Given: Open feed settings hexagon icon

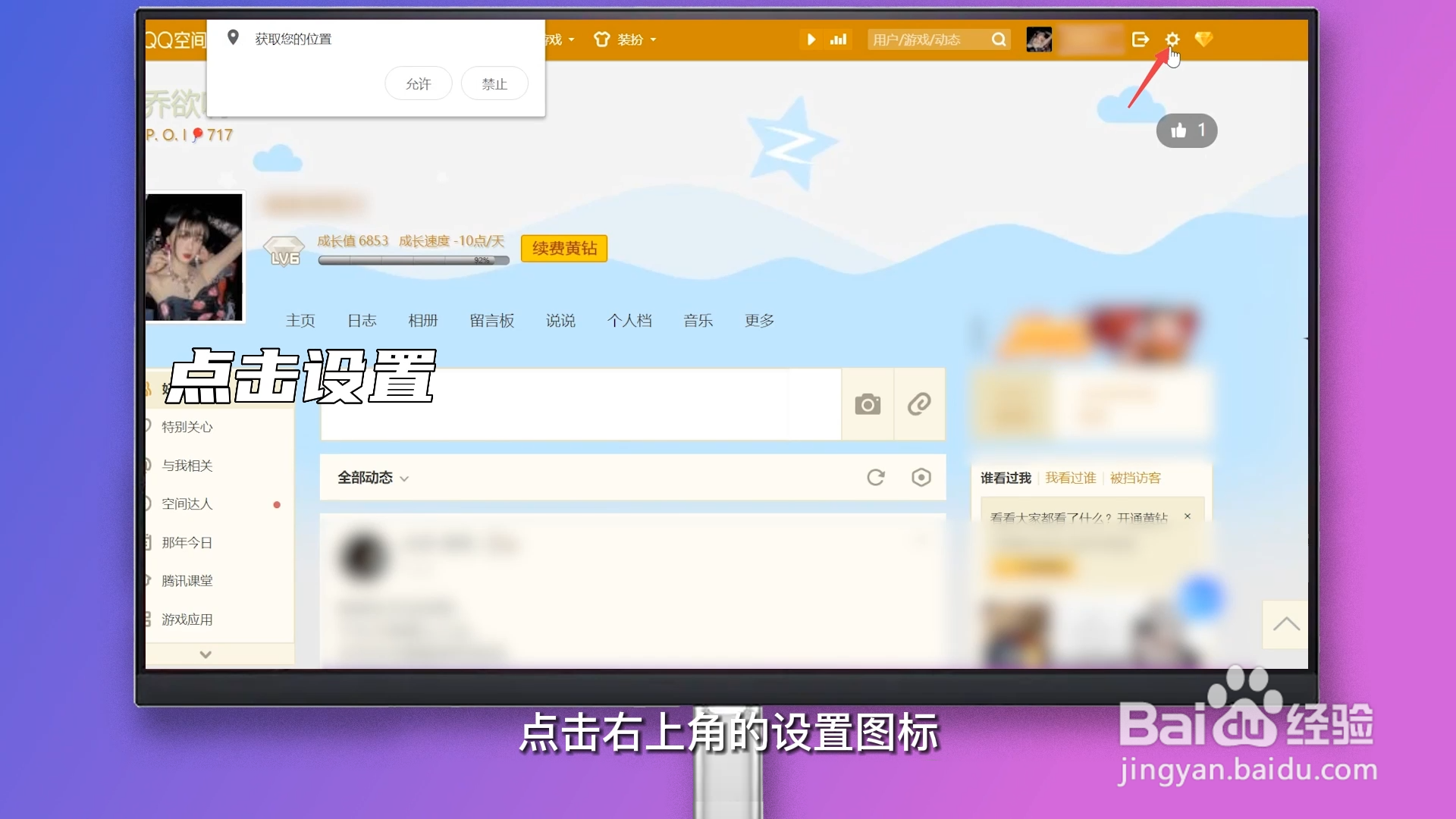Looking at the screenshot, I should (x=921, y=478).
